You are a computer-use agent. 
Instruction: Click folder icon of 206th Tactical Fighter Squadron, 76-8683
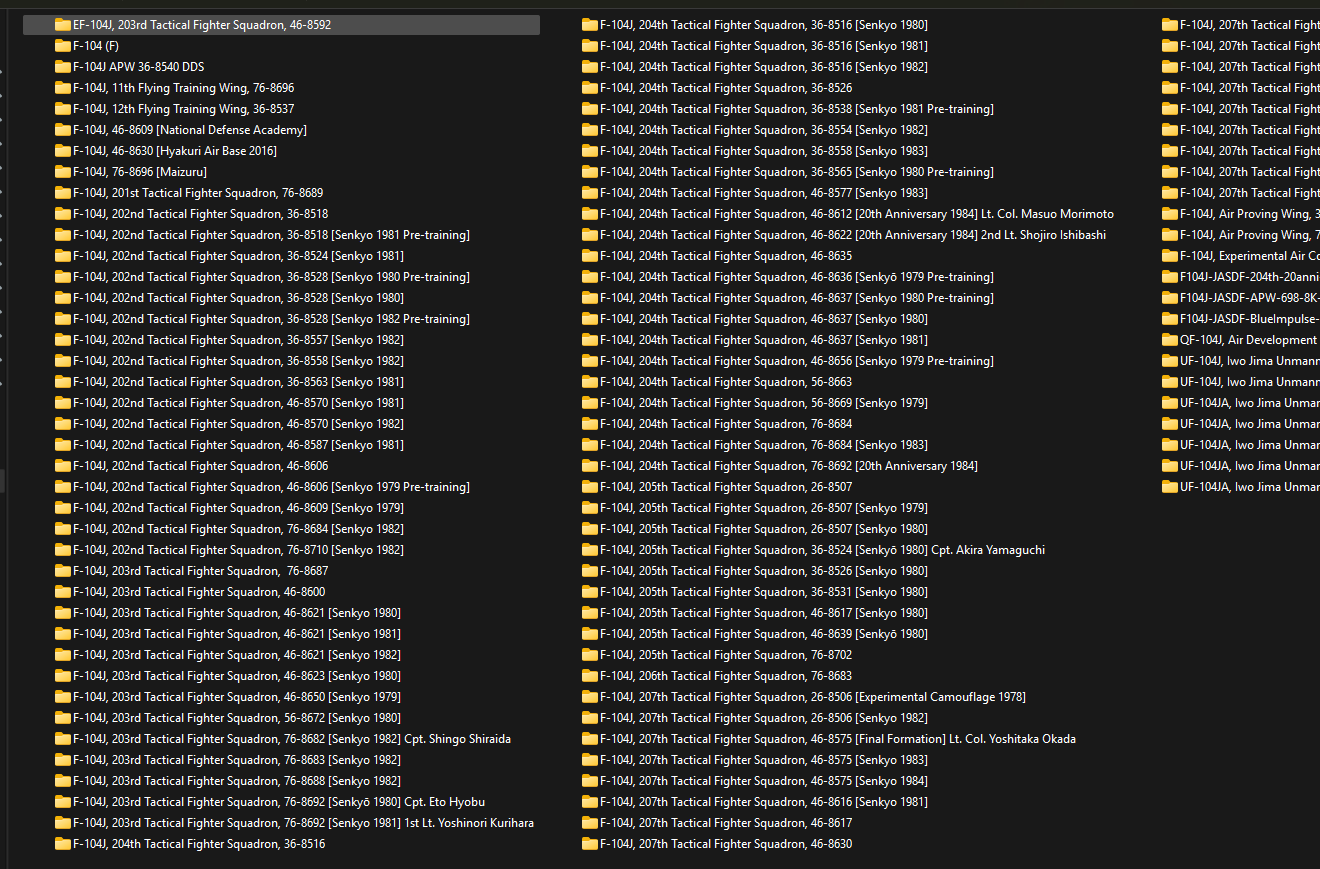(x=590, y=676)
